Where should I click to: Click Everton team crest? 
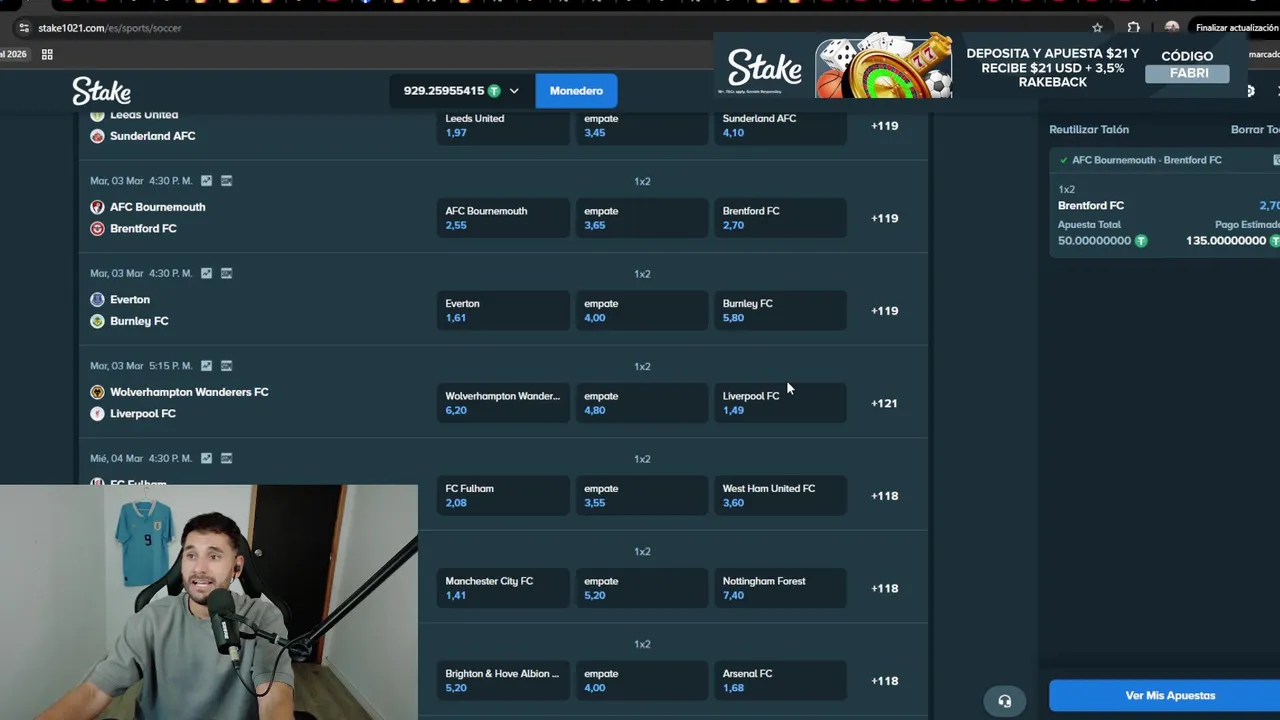(97, 299)
